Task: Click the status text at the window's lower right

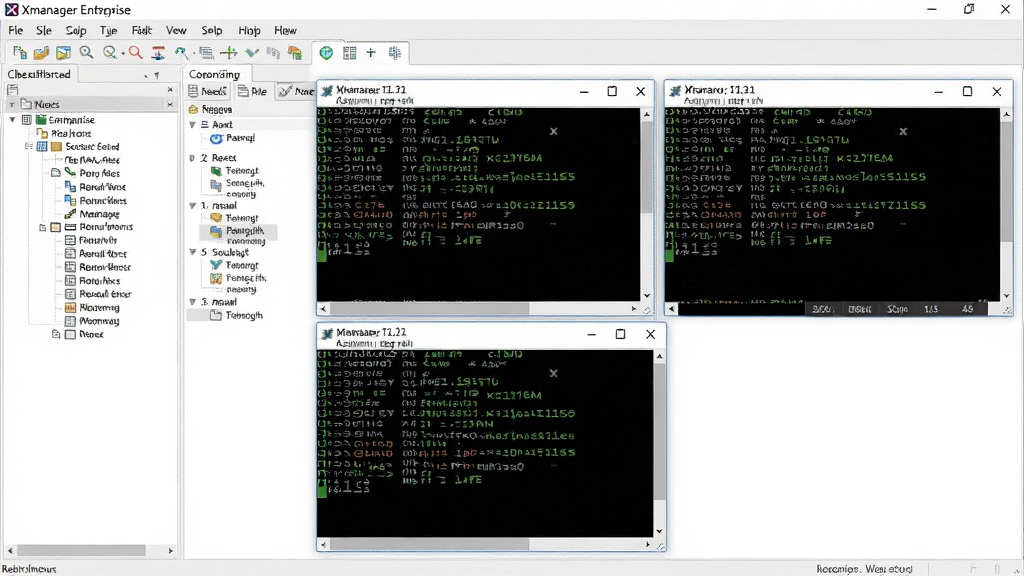Action: [x=864, y=569]
